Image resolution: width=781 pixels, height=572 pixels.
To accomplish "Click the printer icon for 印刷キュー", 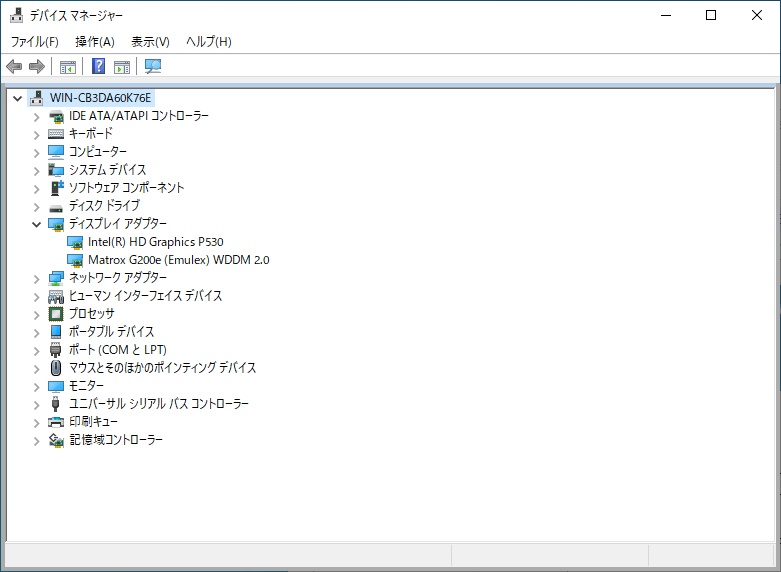I will (x=56, y=422).
